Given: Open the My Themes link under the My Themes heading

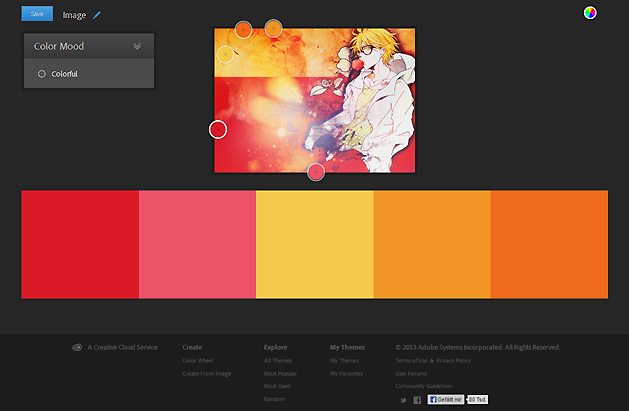Looking at the screenshot, I should (344, 360).
